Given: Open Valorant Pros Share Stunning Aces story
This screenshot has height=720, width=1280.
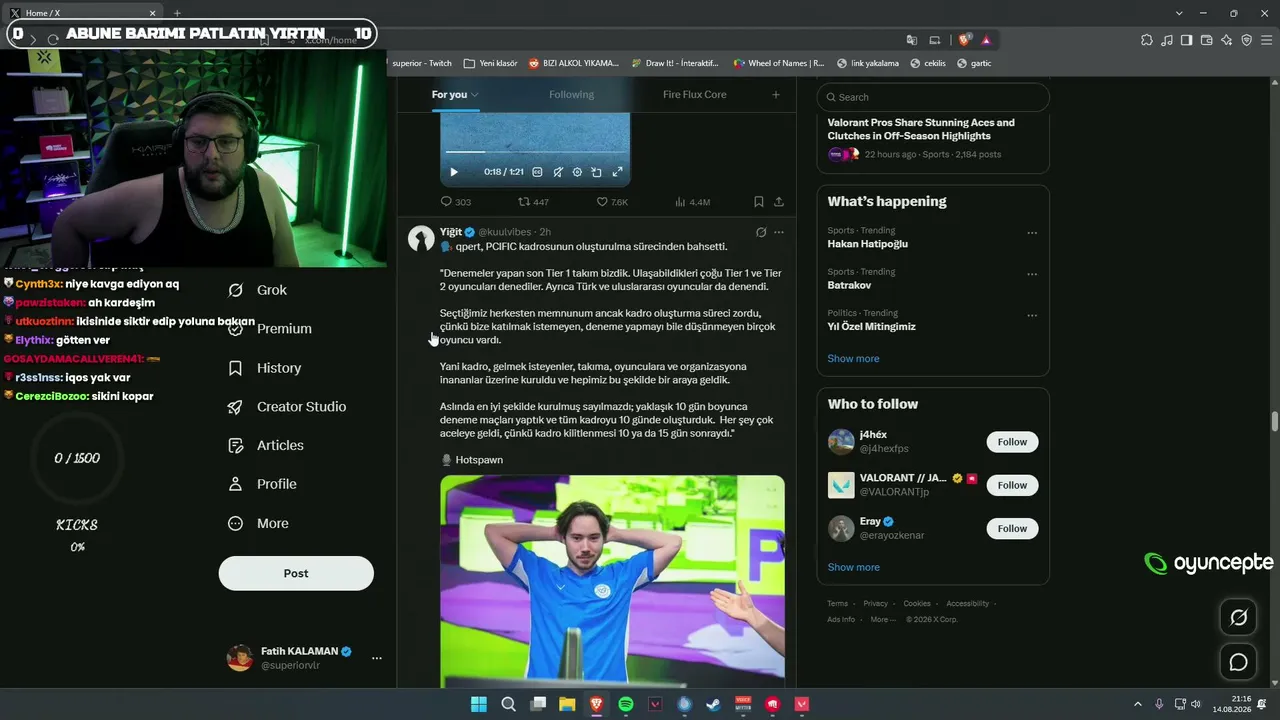Looking at the screenshot, I should tap(933, 138).
